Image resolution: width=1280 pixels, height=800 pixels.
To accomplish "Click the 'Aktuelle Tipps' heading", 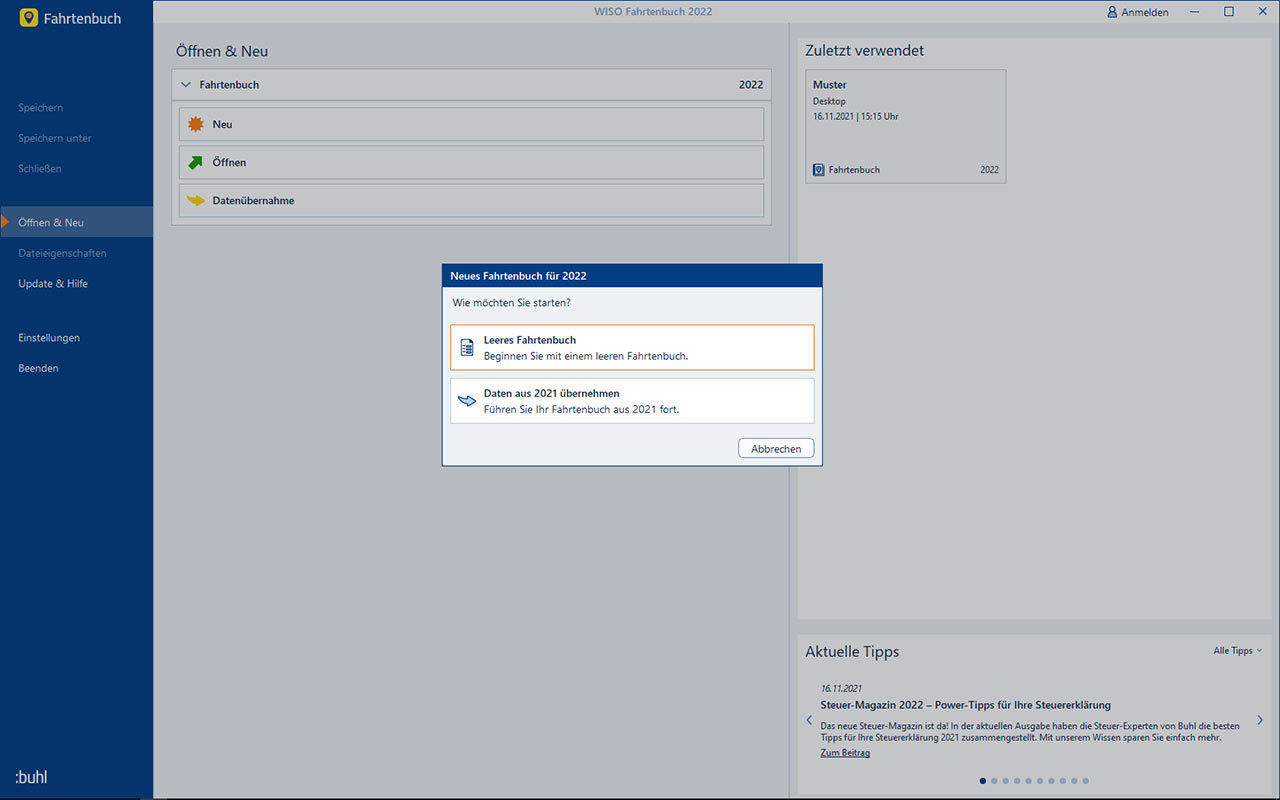I will tap(852, 652).
